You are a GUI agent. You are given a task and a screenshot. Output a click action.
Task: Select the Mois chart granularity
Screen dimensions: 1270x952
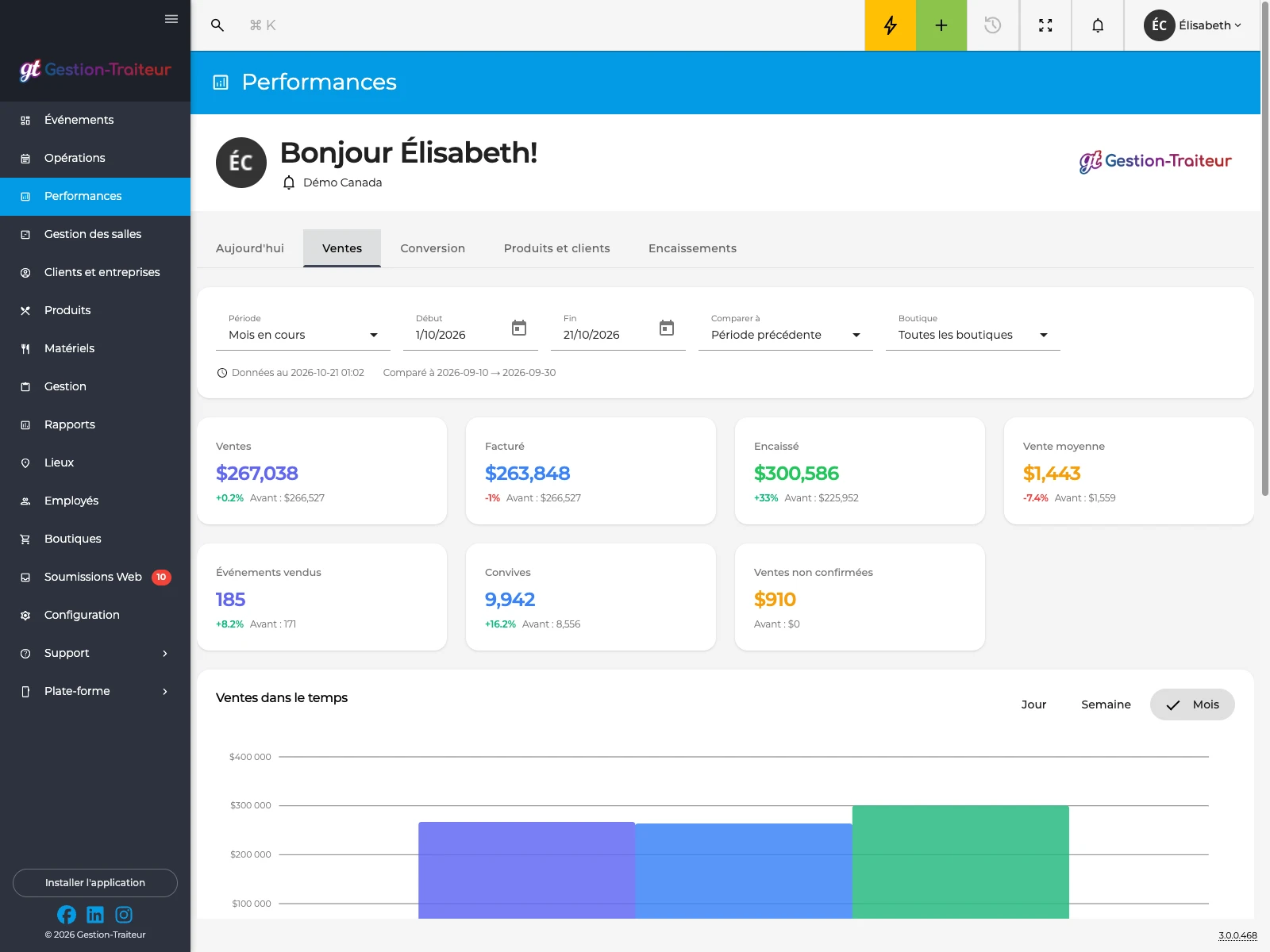coord(1192,704)
